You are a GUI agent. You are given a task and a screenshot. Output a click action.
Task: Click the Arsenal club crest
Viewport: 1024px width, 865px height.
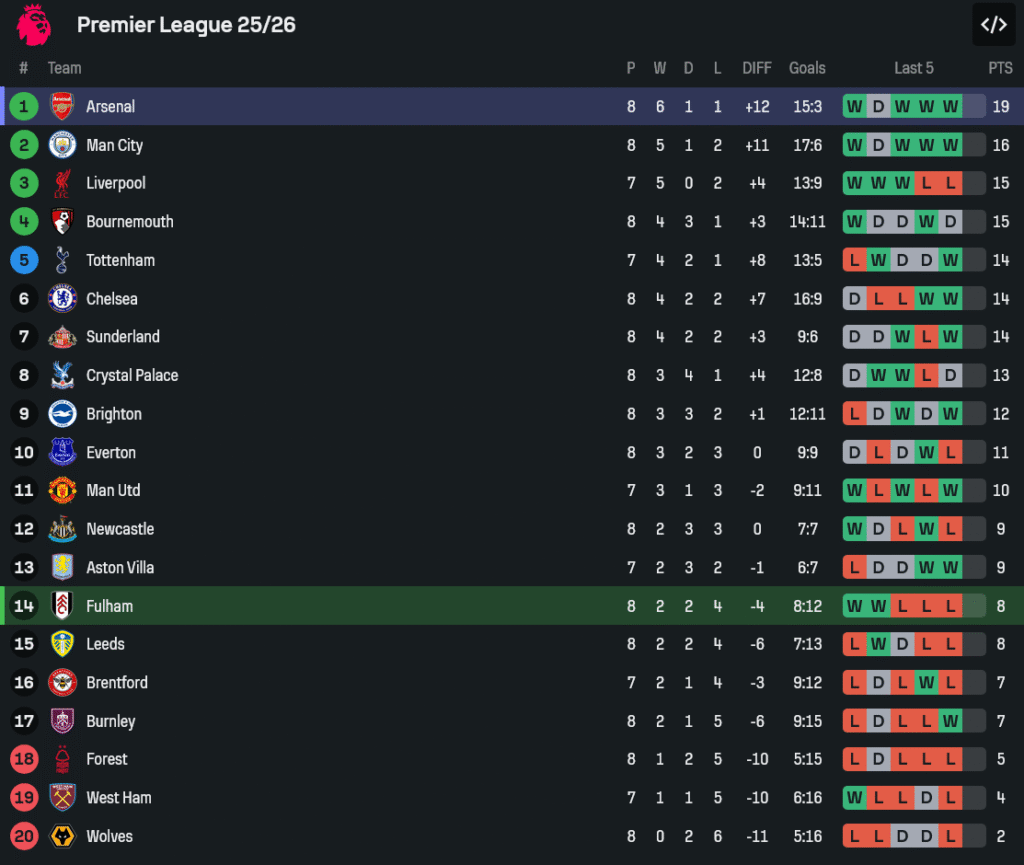62,106
